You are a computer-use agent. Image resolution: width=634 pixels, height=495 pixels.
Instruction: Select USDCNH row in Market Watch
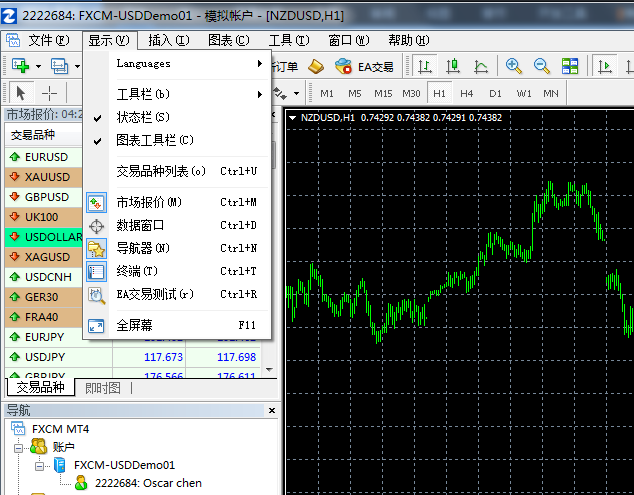[44, 277]
